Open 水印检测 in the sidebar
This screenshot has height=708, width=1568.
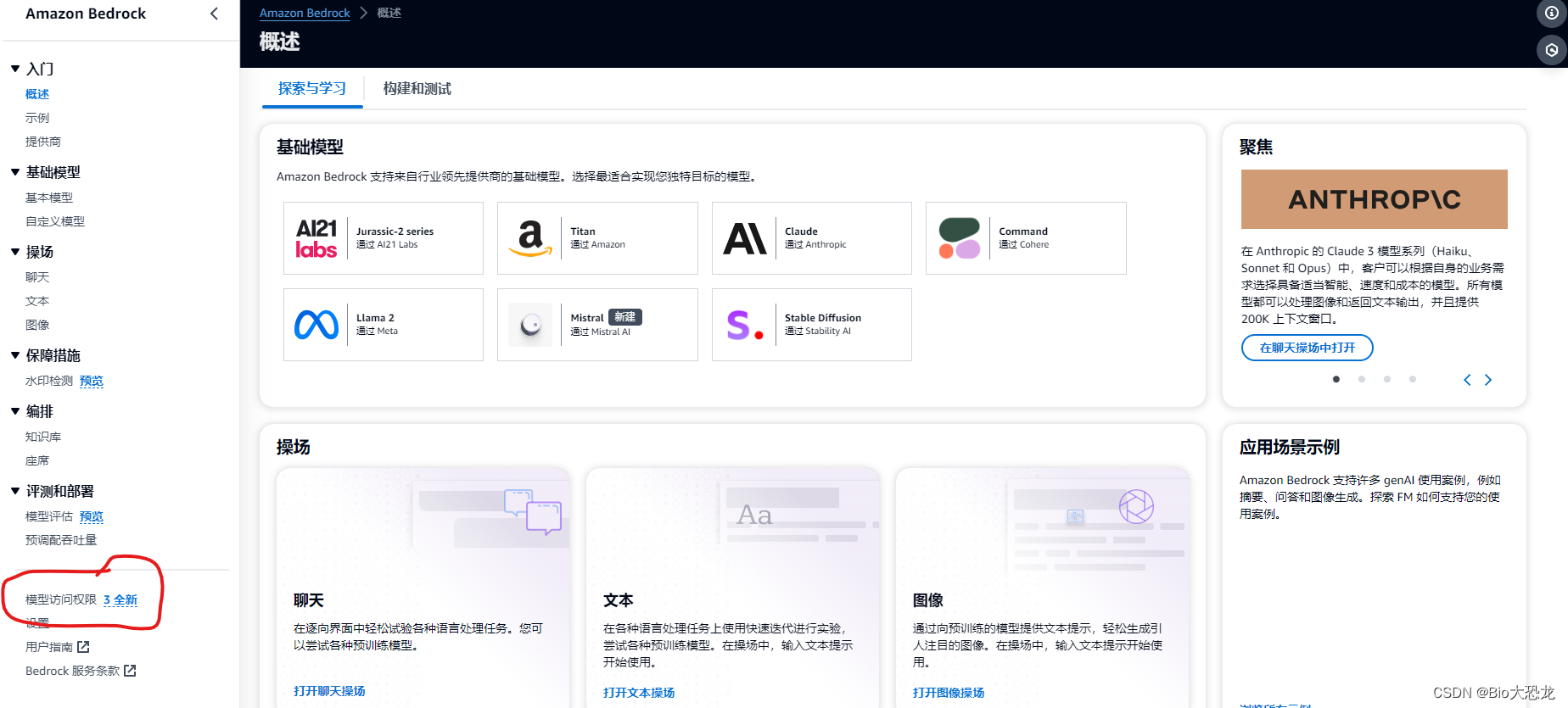click(x=49, y=381)
